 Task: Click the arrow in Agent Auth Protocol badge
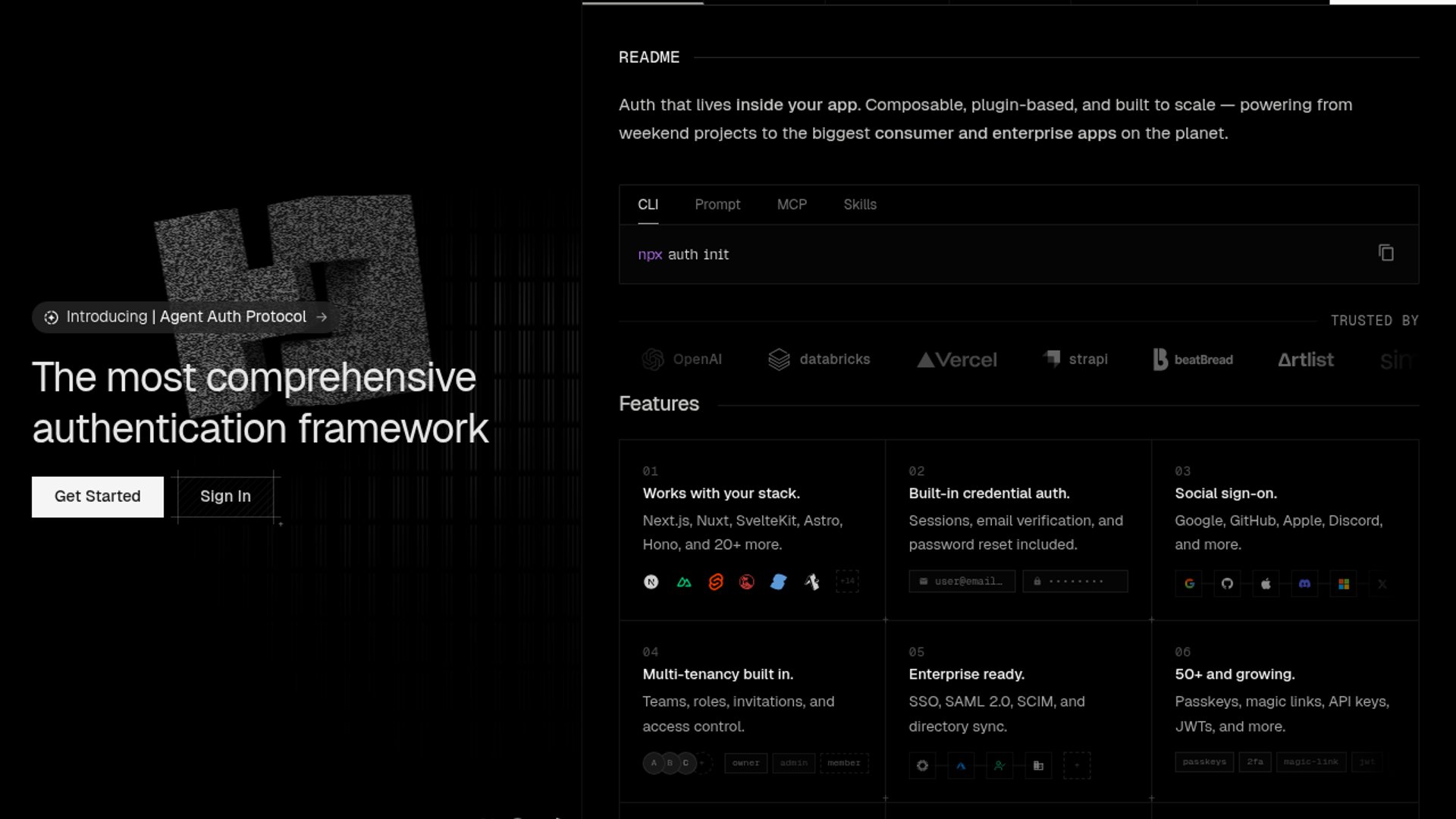coord(322,317)
